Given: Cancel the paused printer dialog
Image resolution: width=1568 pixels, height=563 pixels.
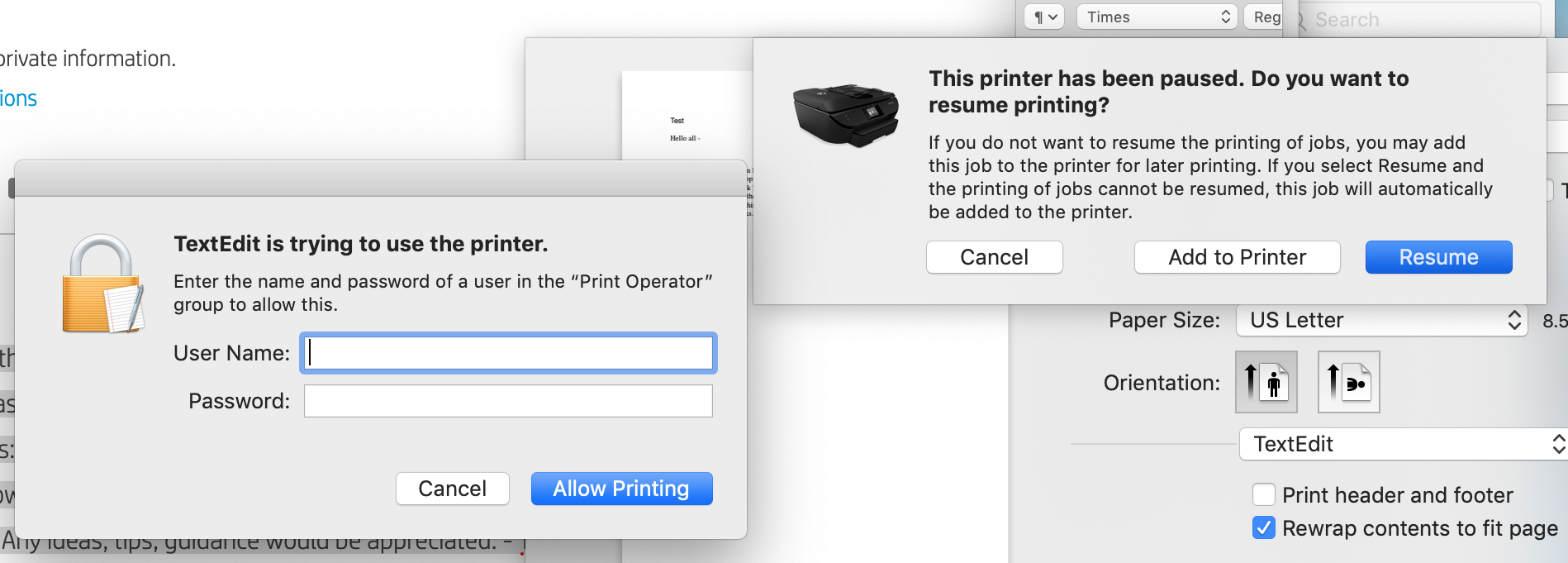Looking at the screenshot, I should click(994, 257).
